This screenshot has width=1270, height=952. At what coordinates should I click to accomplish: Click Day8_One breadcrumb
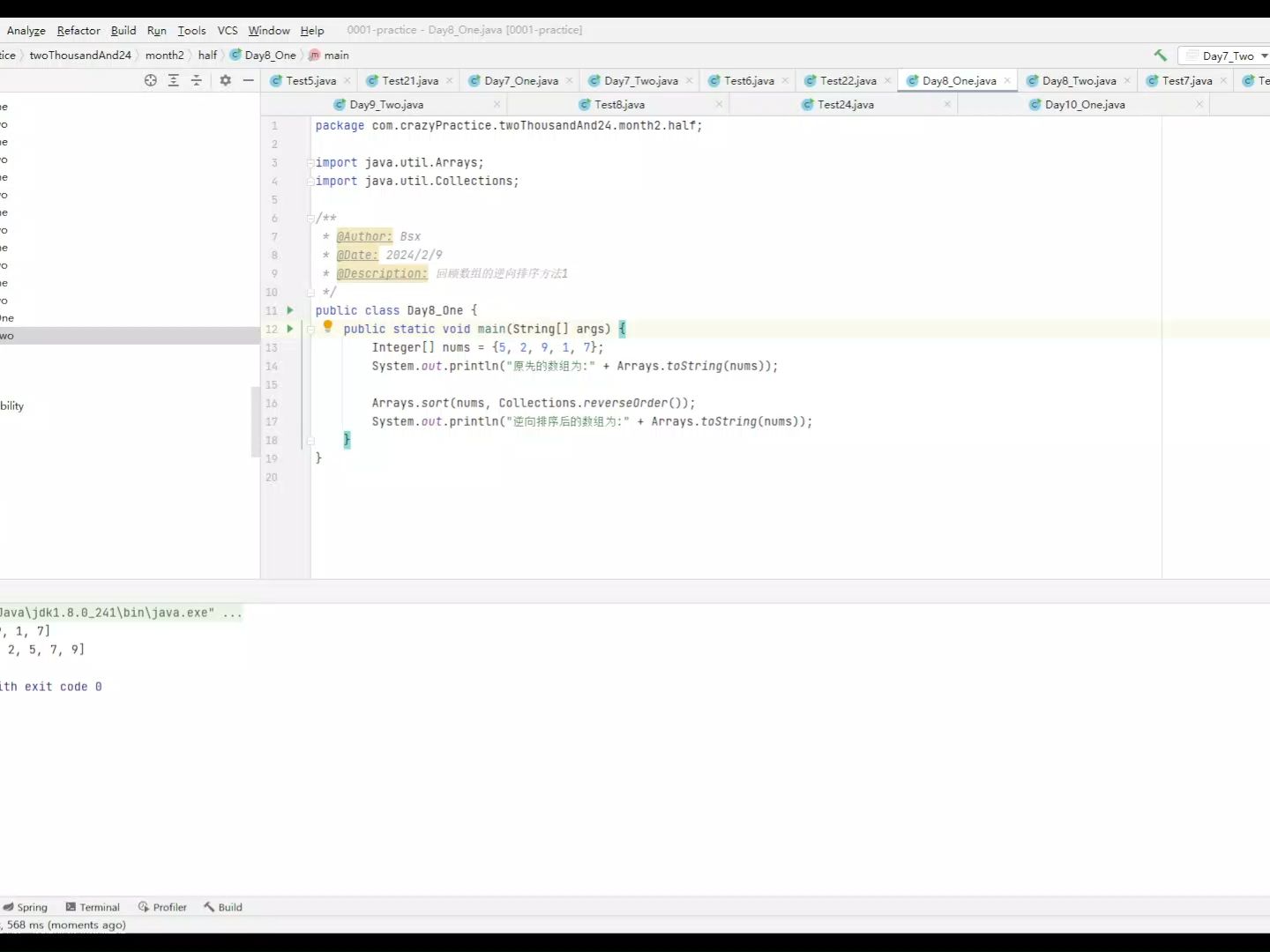[263, 55]
